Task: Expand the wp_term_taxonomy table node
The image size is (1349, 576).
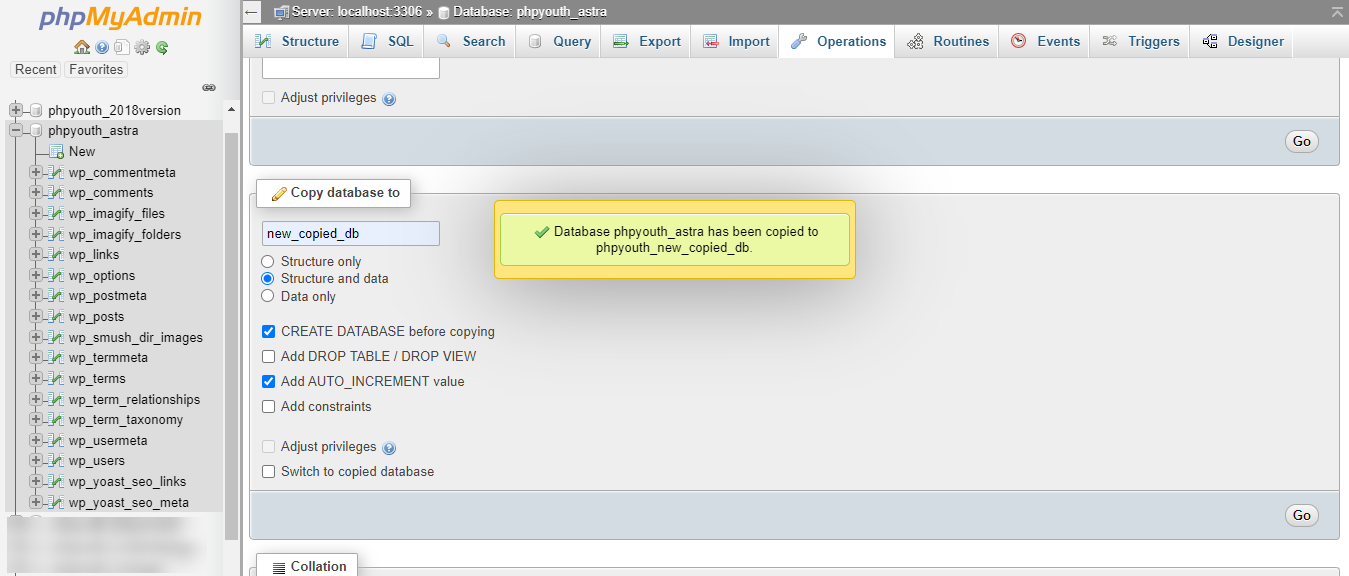Action: 36,419
